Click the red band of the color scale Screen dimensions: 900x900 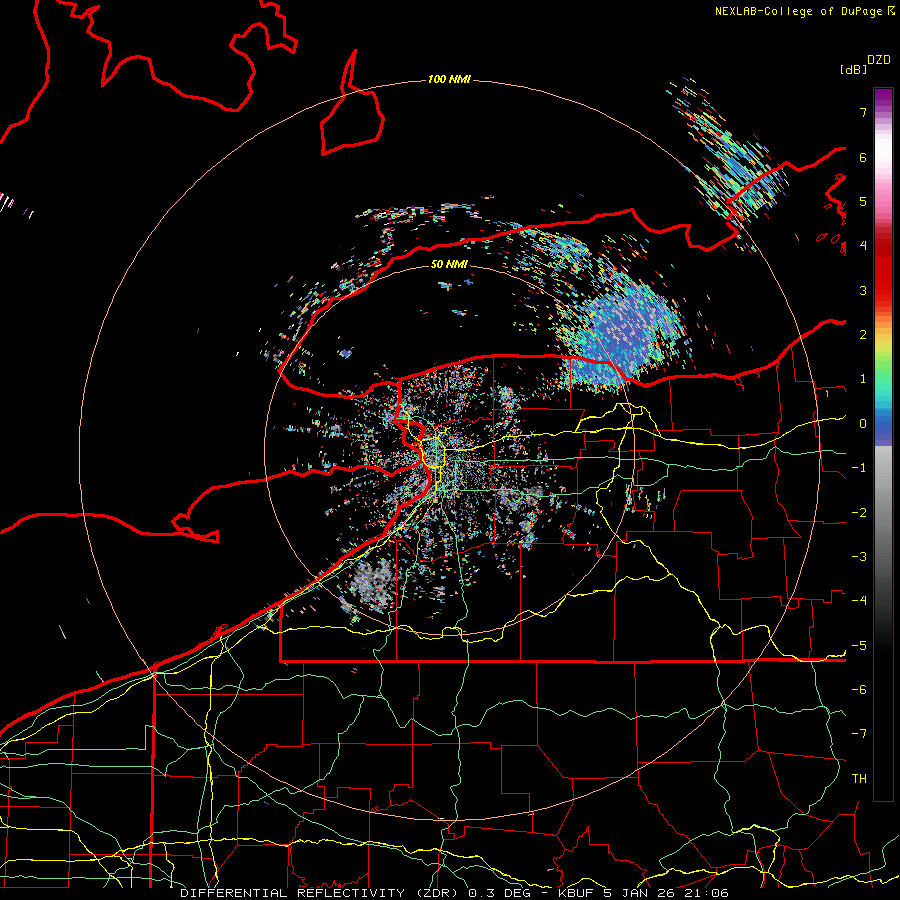pyautogui.click(x=883, y=270)
